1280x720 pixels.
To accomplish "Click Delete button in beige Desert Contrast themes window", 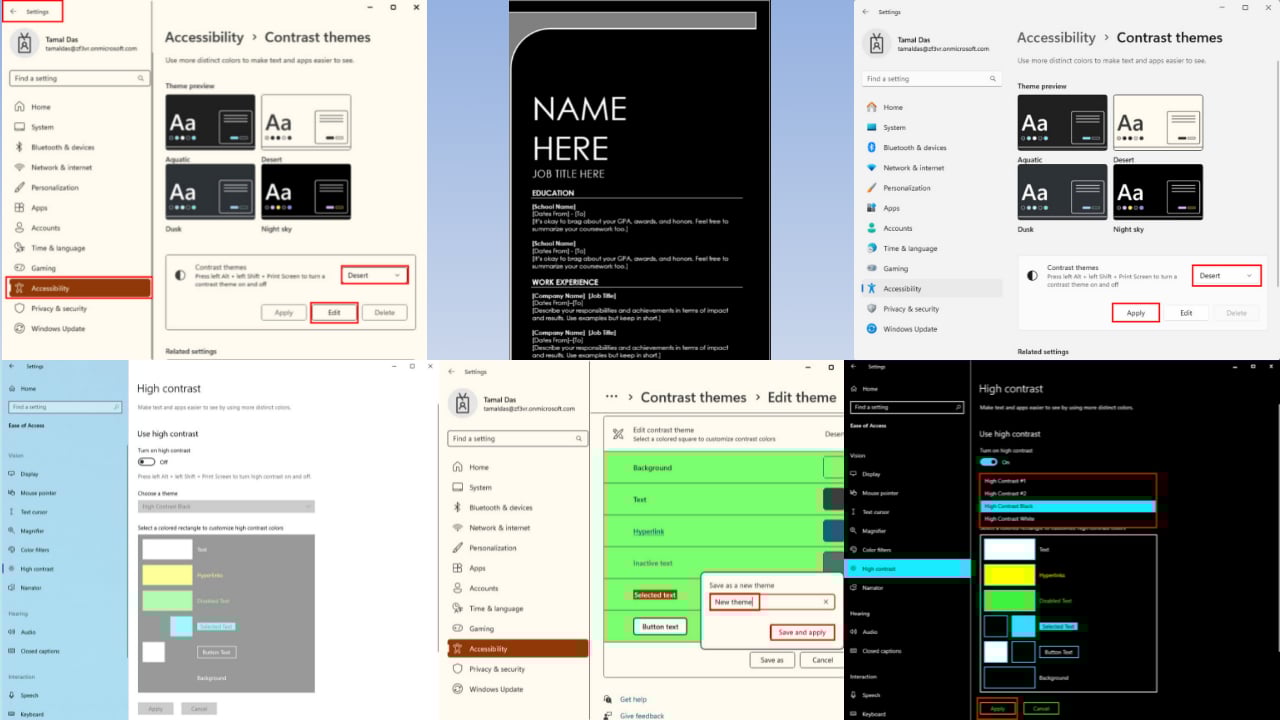I will (385, 313).
